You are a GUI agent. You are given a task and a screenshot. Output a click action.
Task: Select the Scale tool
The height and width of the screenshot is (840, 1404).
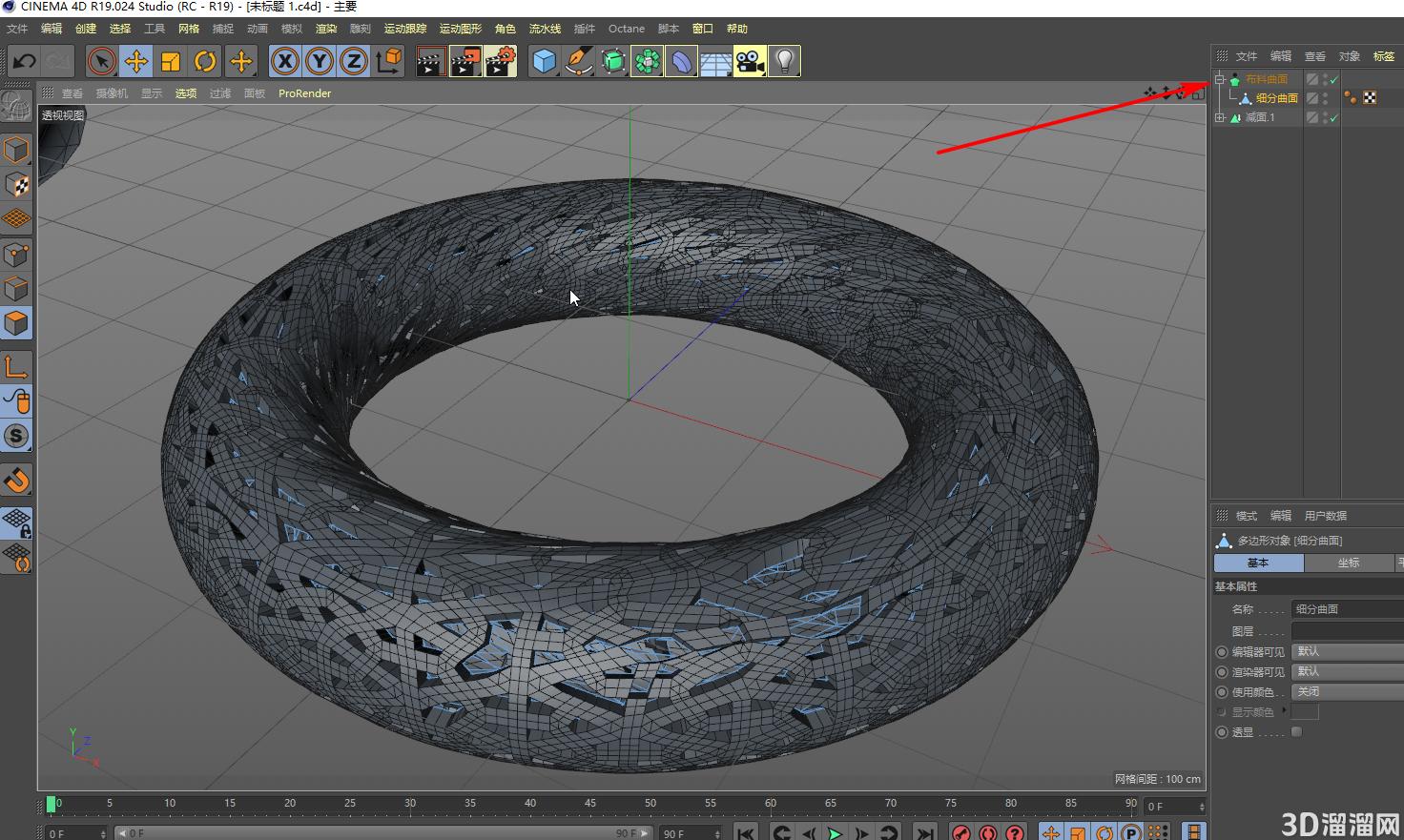coord(171,62)
